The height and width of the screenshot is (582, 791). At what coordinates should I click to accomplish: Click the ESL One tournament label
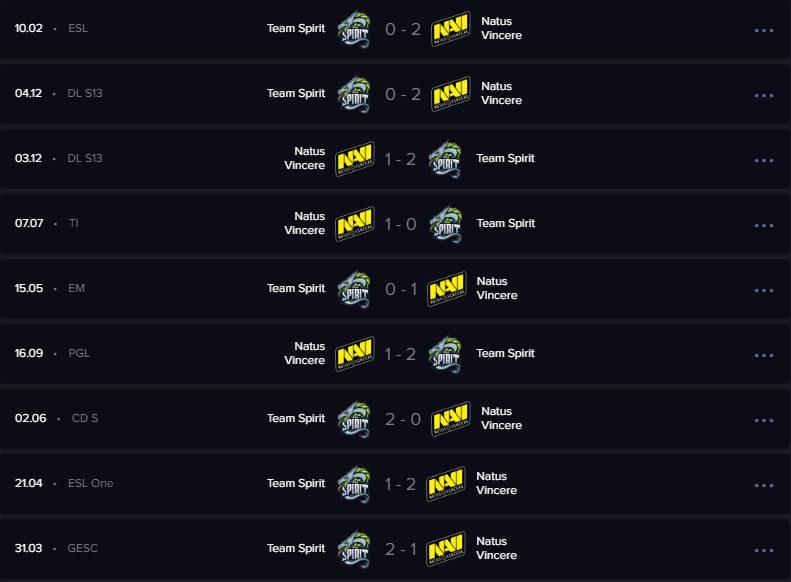coord(90,484)
